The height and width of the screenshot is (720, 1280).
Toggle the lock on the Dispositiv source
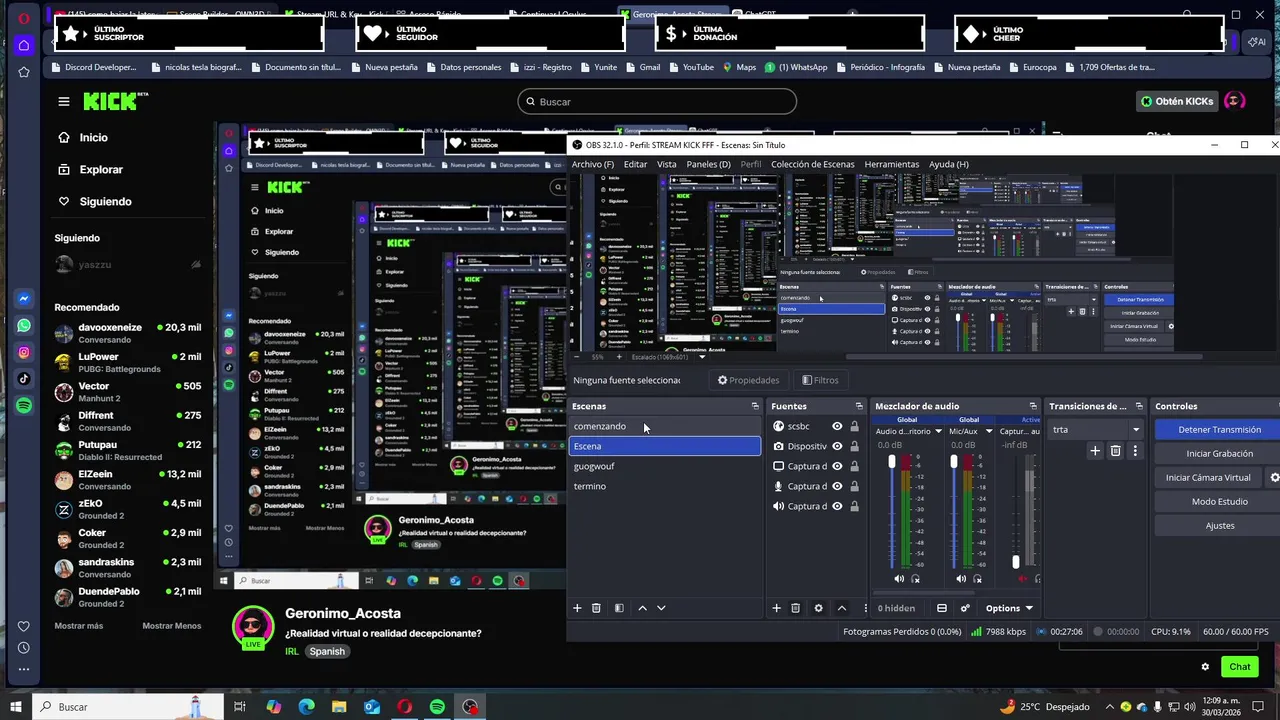854,446
